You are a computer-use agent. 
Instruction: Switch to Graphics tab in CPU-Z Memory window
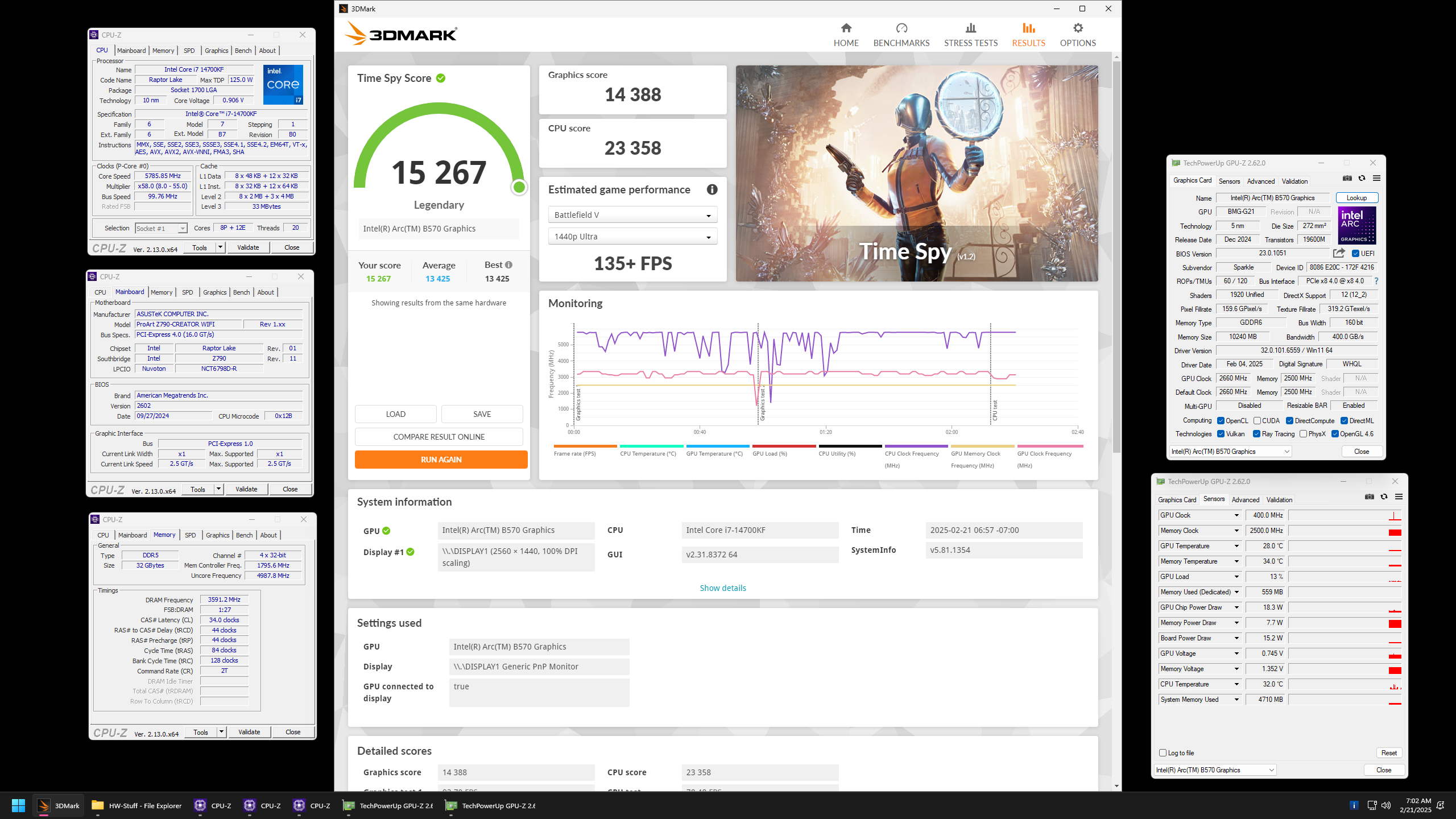tap(217, 535)
